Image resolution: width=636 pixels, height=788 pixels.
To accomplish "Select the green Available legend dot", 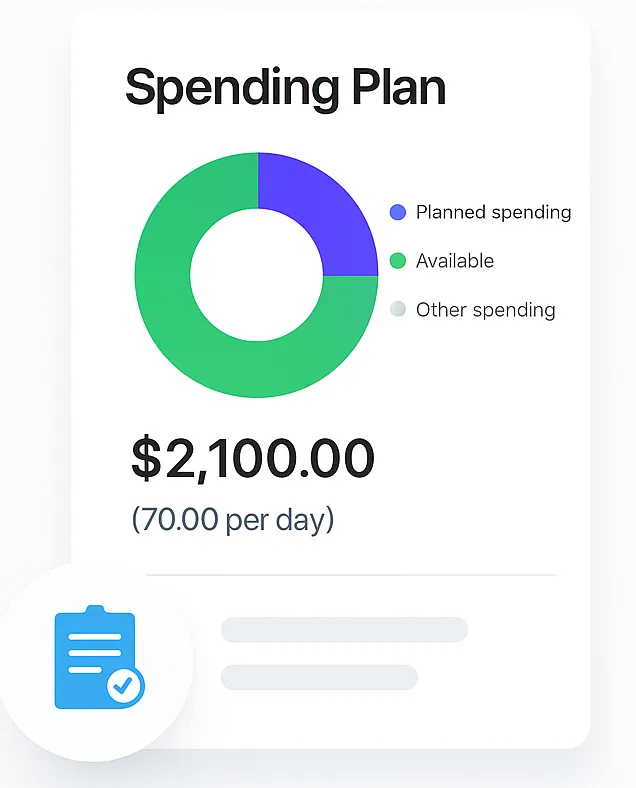I will point(398,261).
